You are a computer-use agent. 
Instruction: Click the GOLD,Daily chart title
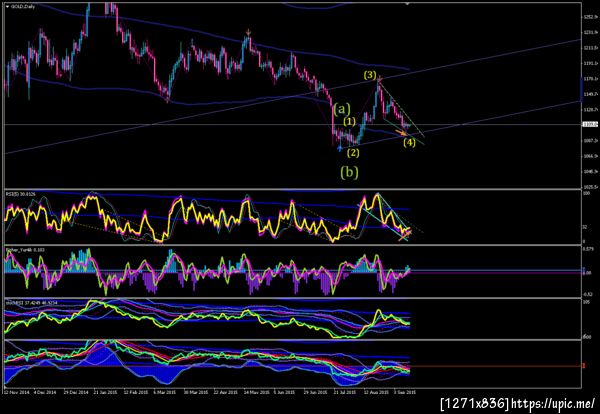23,7
